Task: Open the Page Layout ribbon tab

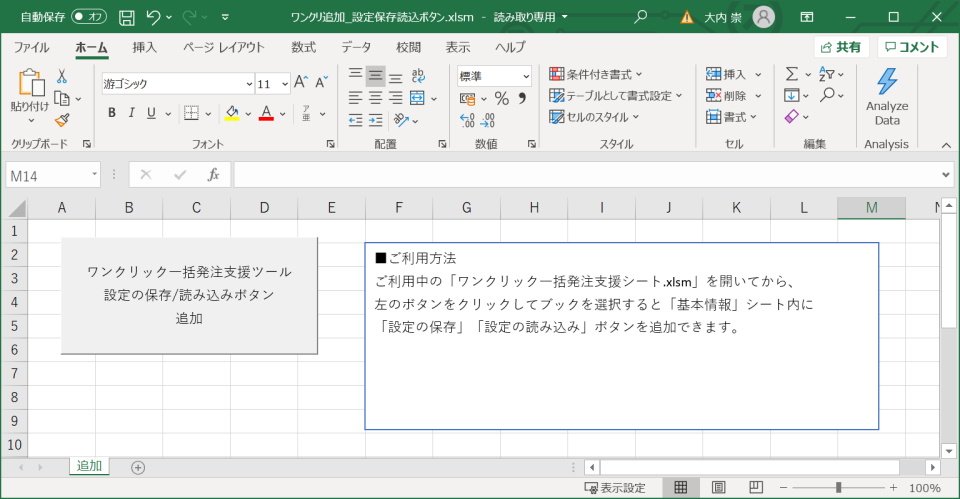Action: pyautogui.click(x=223, y=47)
